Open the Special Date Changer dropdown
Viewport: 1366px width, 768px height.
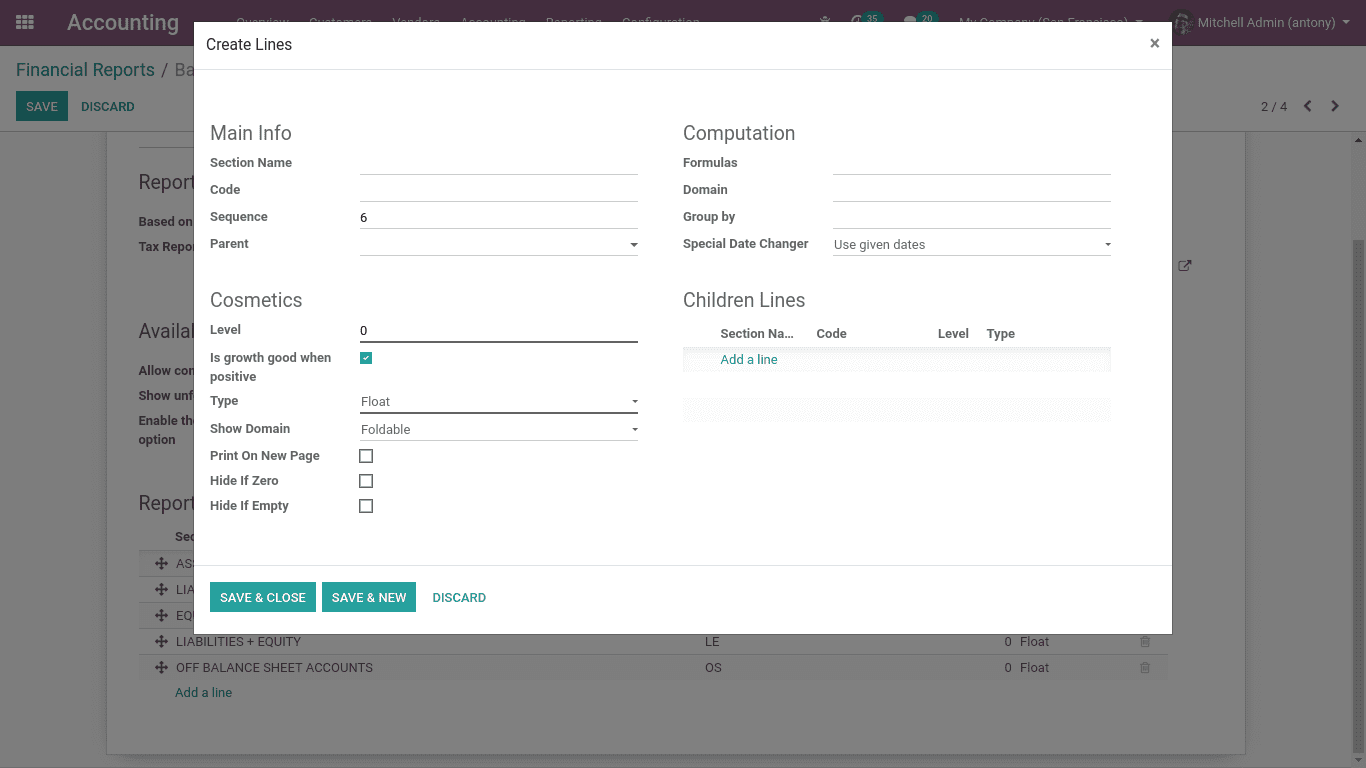click(972, 244)
